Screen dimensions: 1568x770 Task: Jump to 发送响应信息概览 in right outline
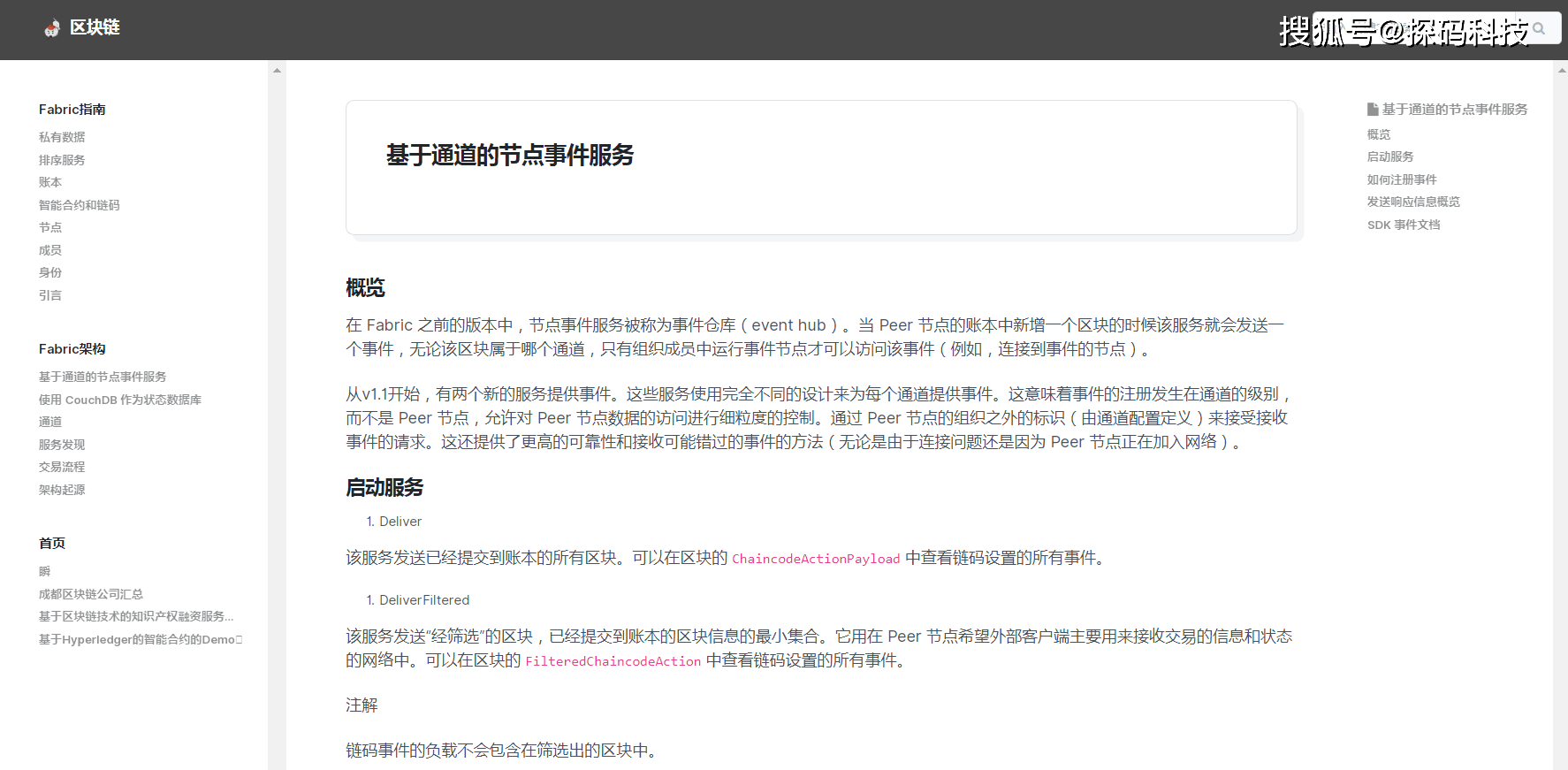(1413, 202)
